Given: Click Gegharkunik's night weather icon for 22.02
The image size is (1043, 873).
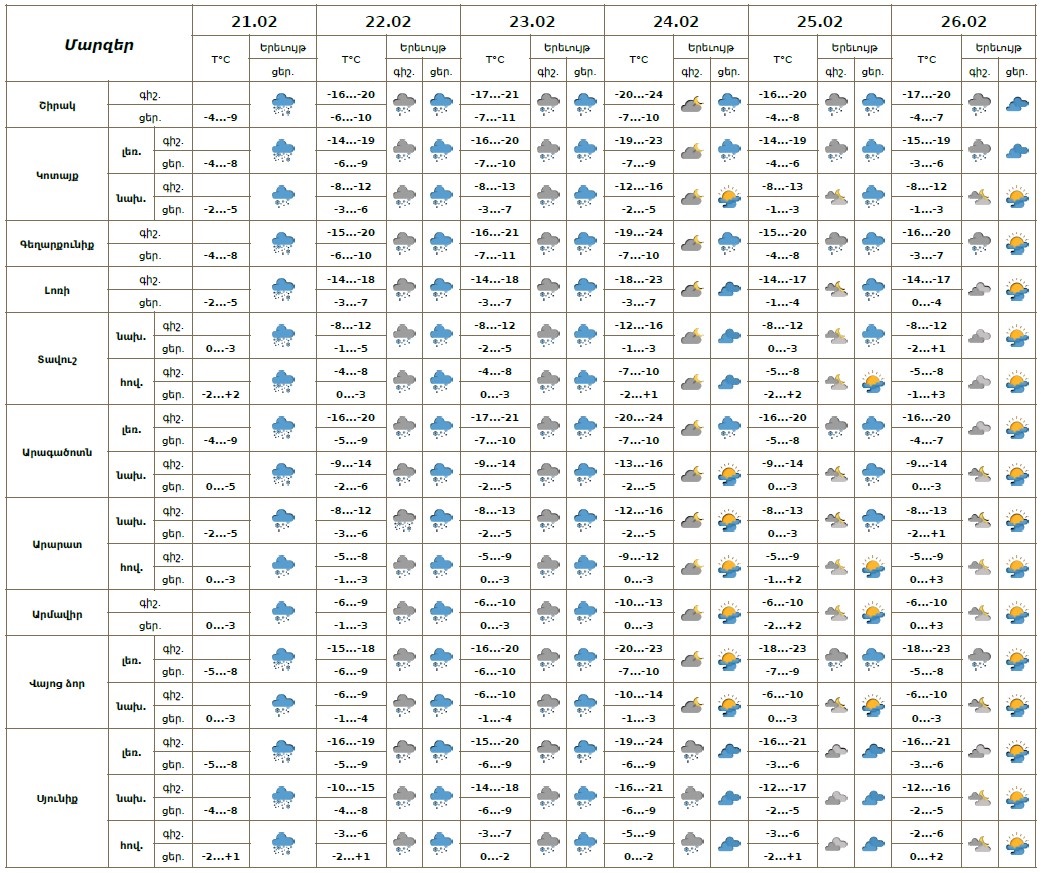Looking at the screenshot, I should 404,243.
